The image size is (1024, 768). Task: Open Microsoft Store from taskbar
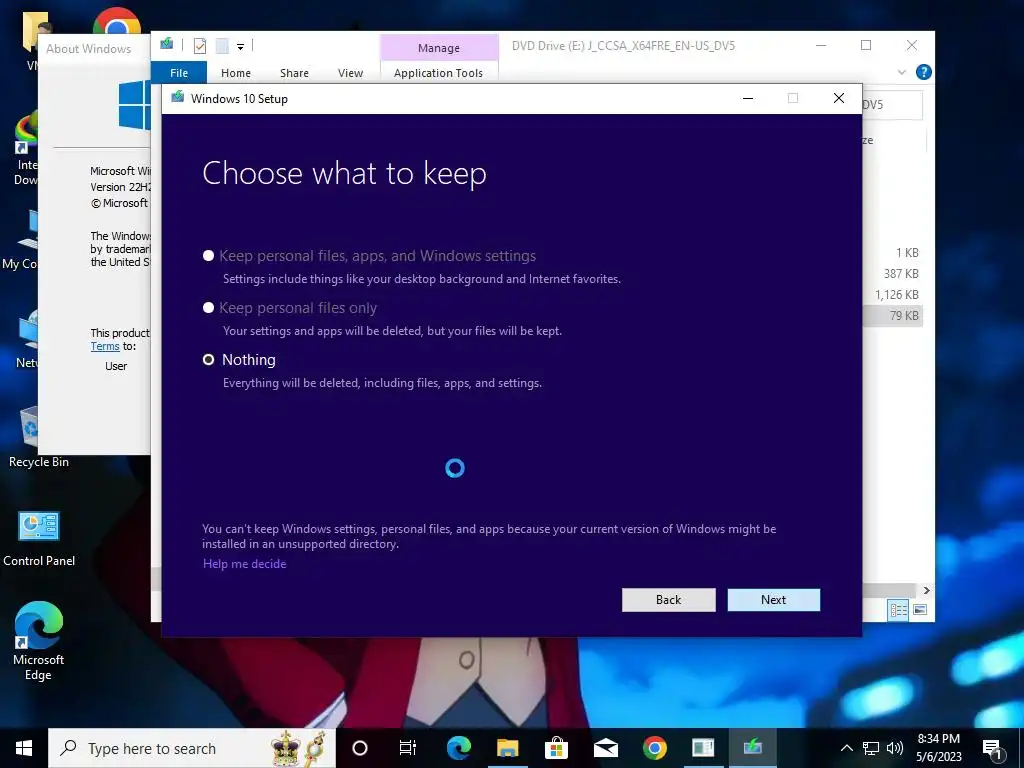coord(556,748)
